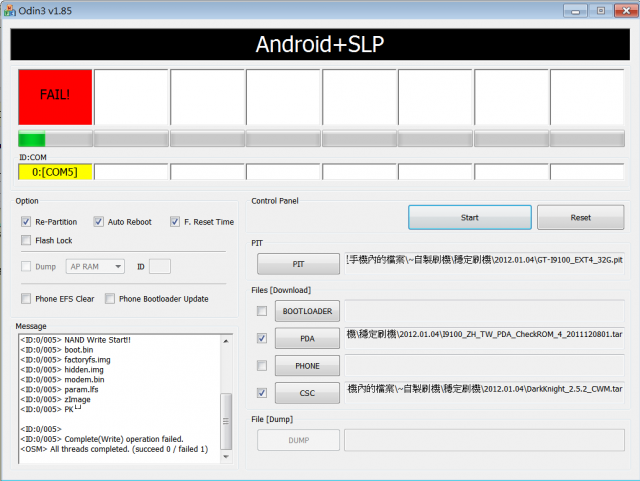Screen dimensions: 640x481
Task: Click the PHONE path field
Action: tap(484, 365)
